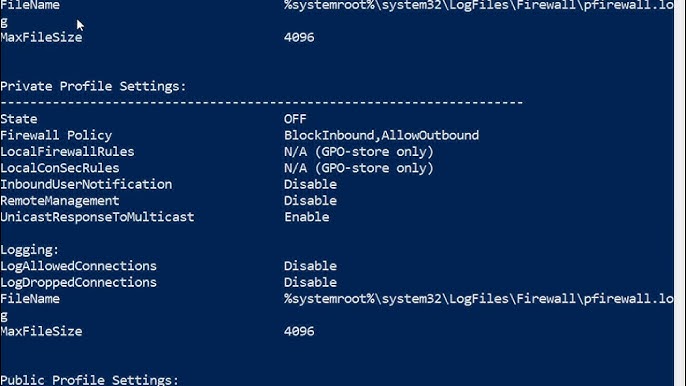Screen dimensions: 686x386
Task: Click the Public Profile Settings heading
Action: pos(89,379)
